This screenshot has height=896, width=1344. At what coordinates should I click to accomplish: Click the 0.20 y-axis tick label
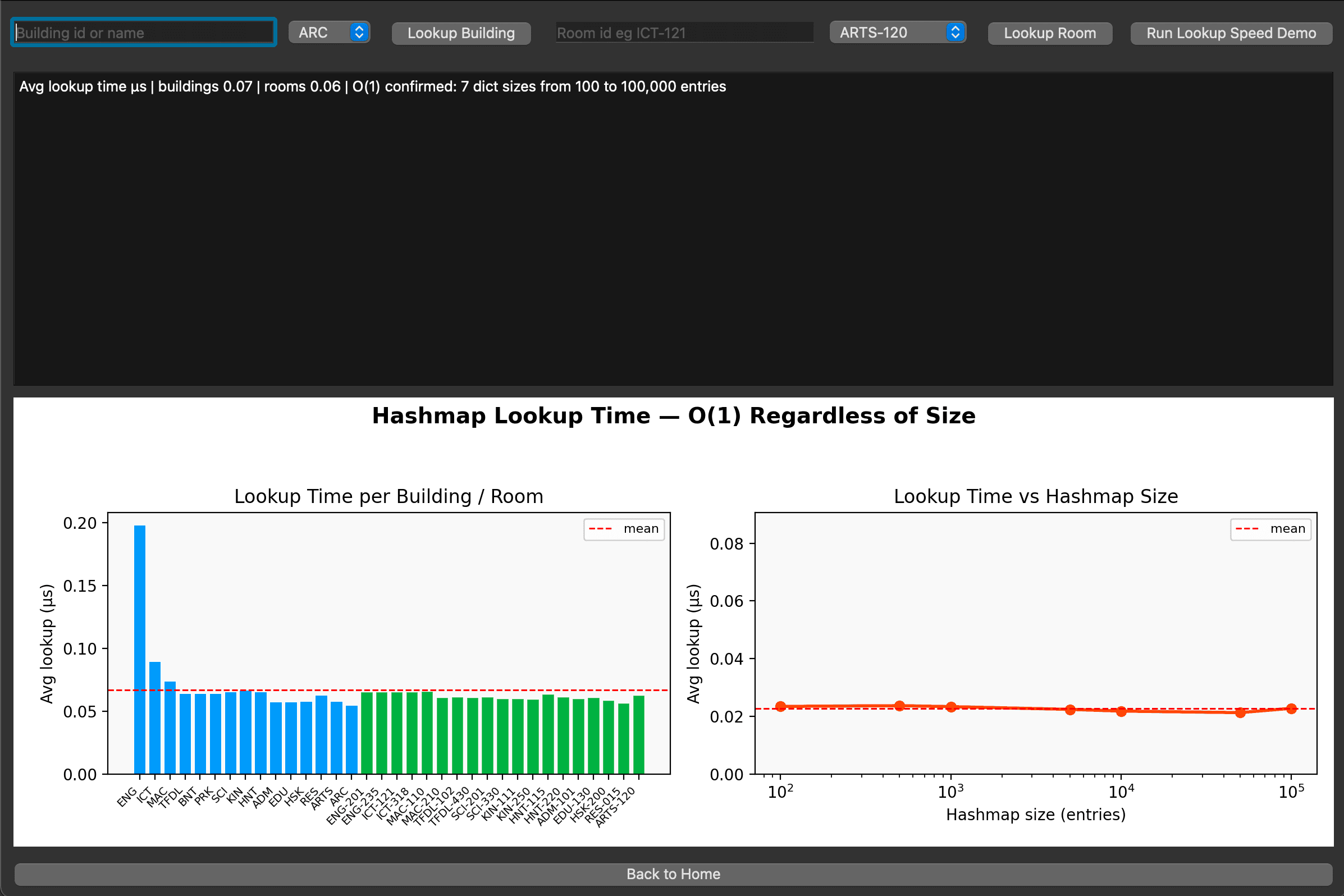click(x=80, y=523)
